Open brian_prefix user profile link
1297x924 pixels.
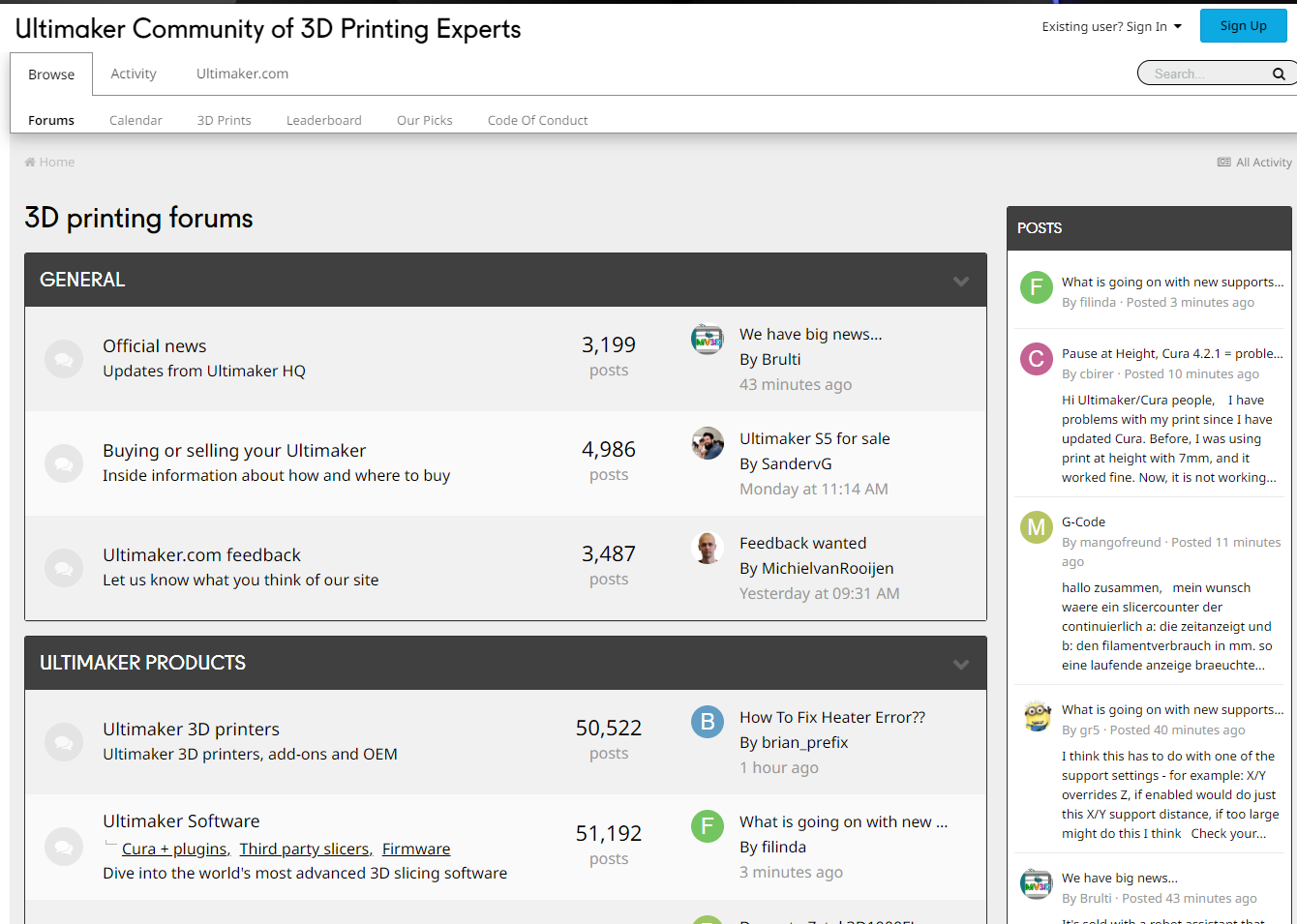tap(805, 742)
